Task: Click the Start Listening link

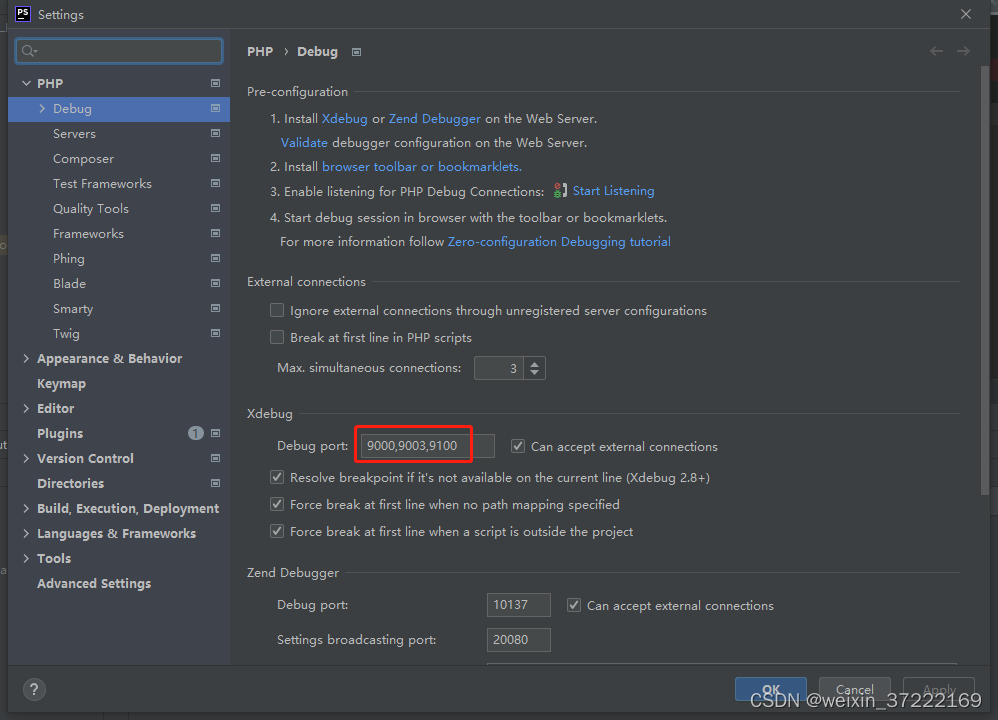Action: coord(614,190)
